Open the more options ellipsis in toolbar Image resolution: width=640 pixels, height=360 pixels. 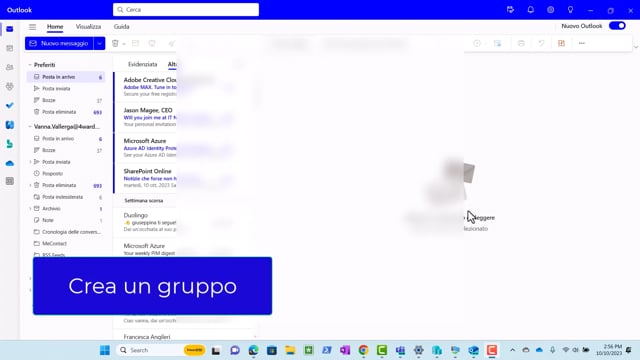(x=582, y=43)
